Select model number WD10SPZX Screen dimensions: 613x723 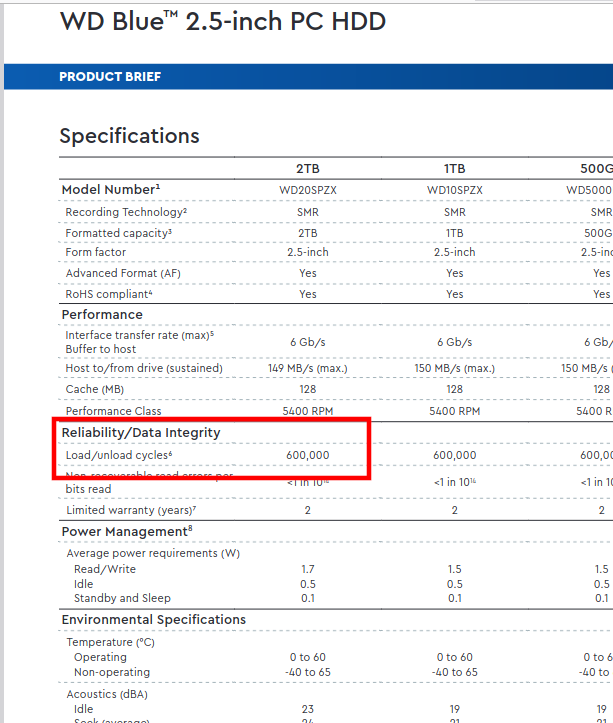click(x=454, y=190)
